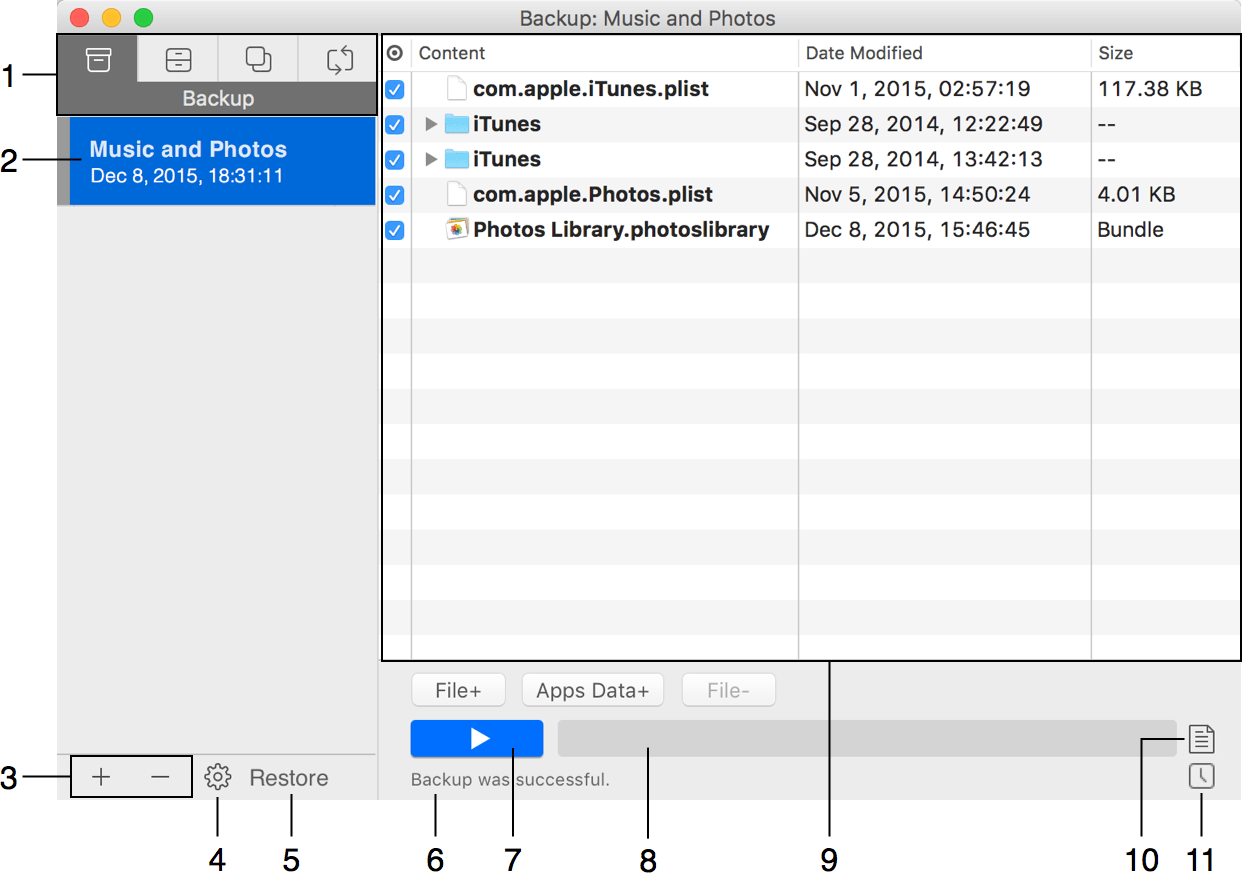Click the File+ button
This screenshot has height=873, width=1242.
pyautogui.click(x=458, y=690)
